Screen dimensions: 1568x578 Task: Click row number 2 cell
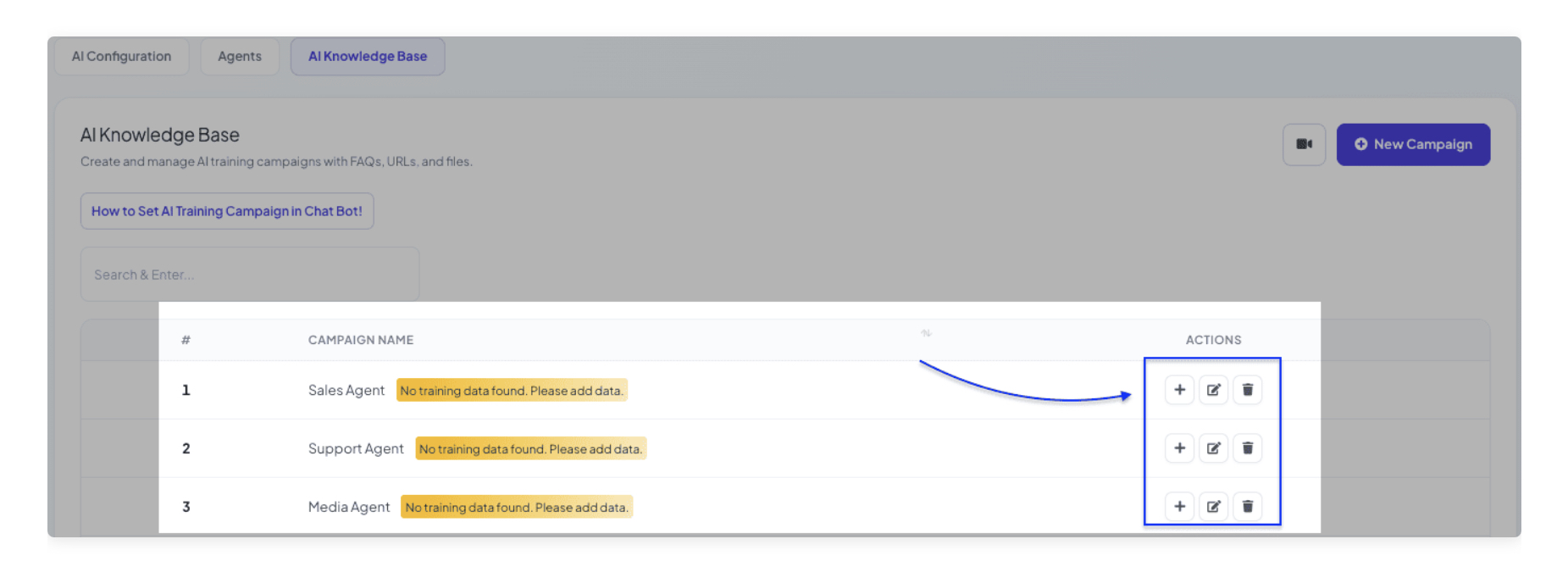[x=186, y=448]
